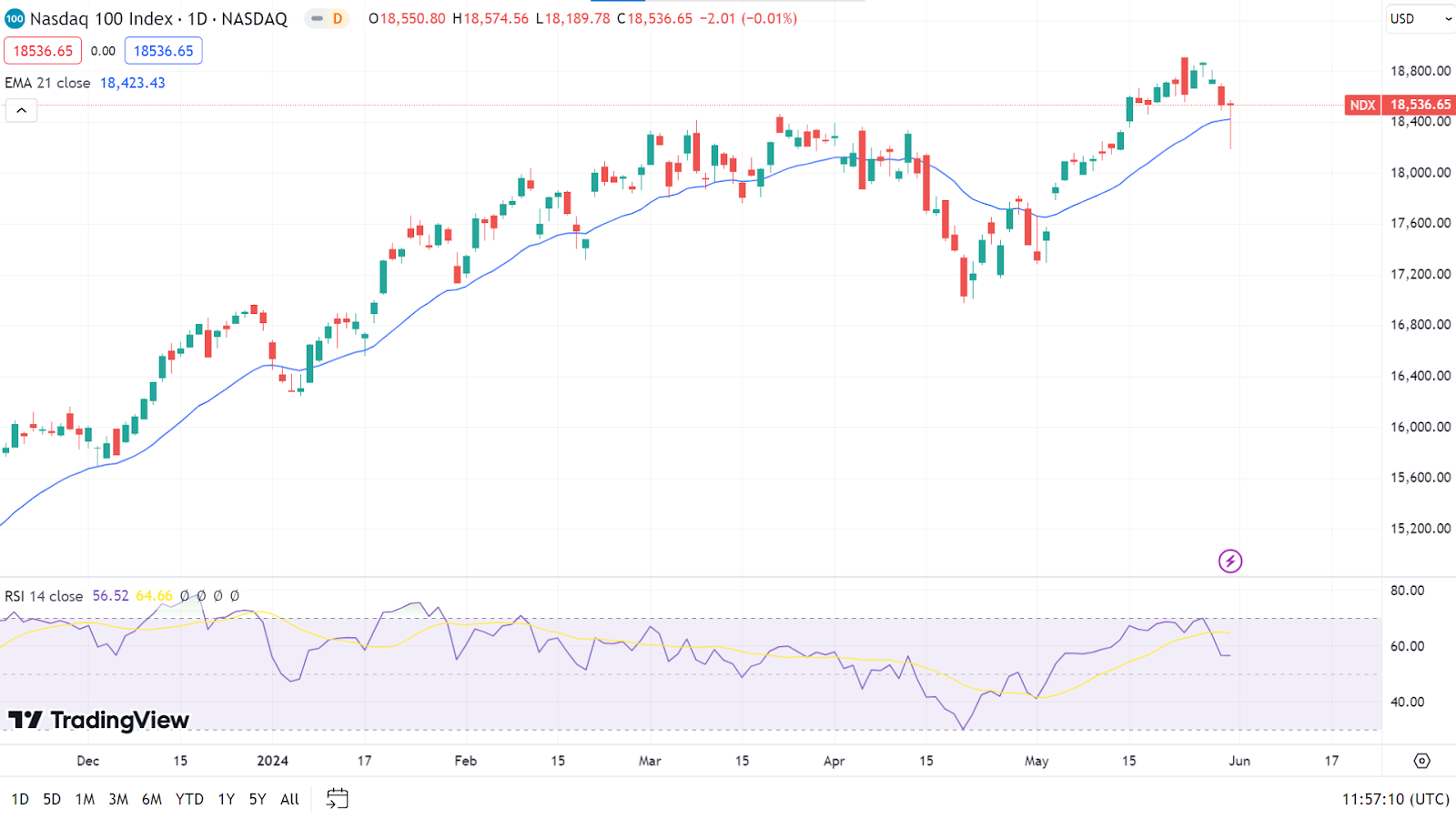Screen dimensions: 1456x819
Task: Click the Nasdaq 100 Index symbol title
Action: [x=101, y=18]
